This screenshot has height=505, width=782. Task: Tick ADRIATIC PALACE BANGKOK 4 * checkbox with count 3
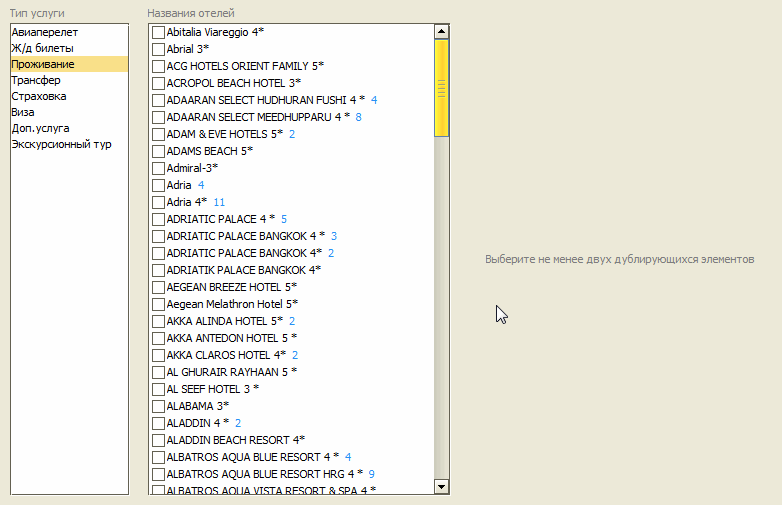click(x=158, y=236)
